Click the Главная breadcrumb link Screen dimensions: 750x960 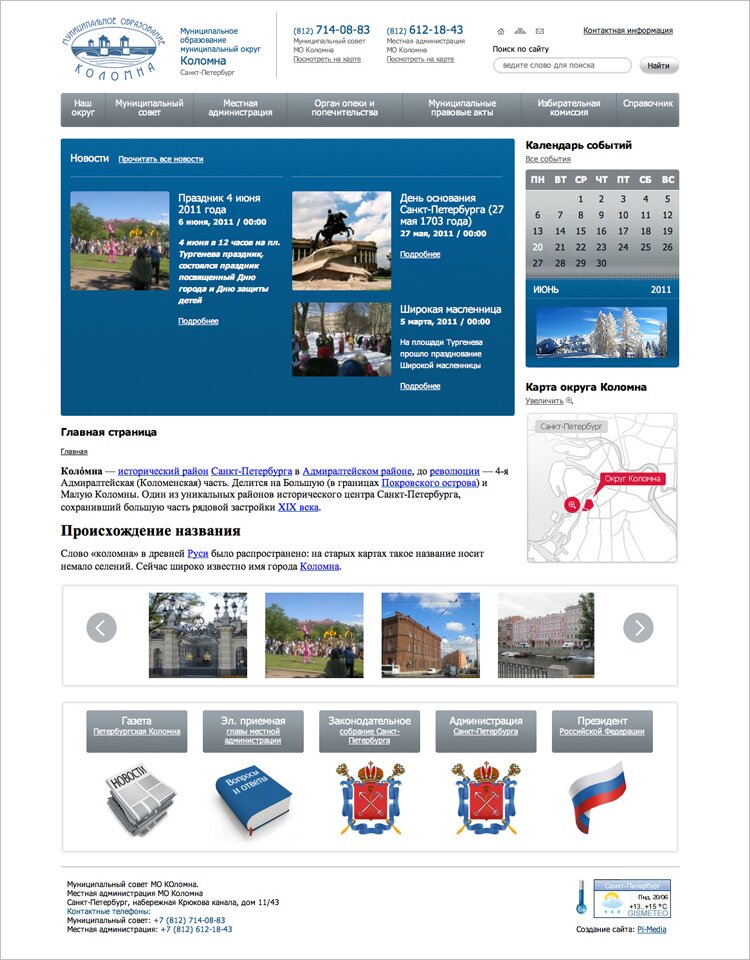coord(74,452)
